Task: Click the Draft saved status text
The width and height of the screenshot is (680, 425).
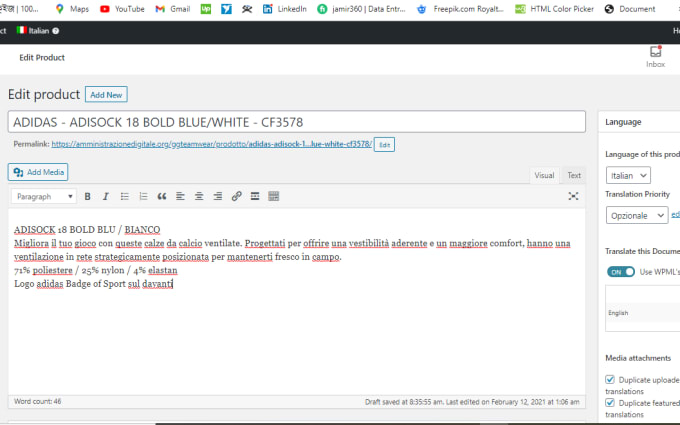Action: (472, 402)
